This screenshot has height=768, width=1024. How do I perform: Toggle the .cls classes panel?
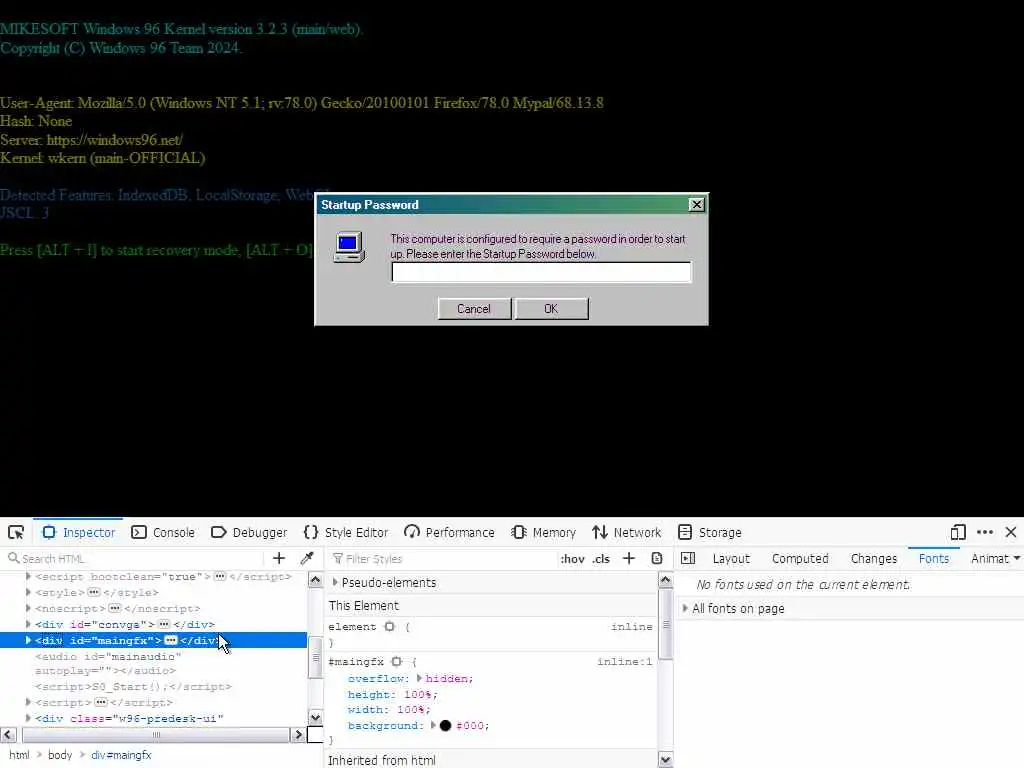pos(601,559)
